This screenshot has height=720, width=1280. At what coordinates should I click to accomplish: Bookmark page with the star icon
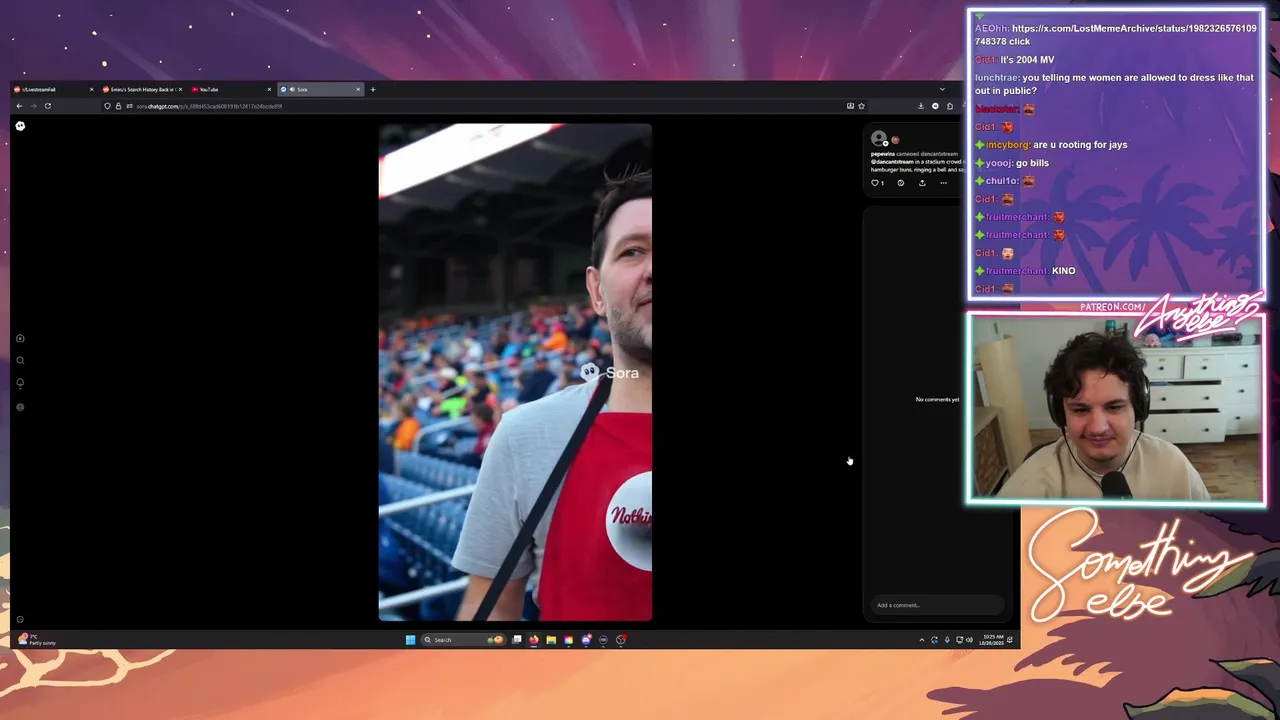pos(861,106)
